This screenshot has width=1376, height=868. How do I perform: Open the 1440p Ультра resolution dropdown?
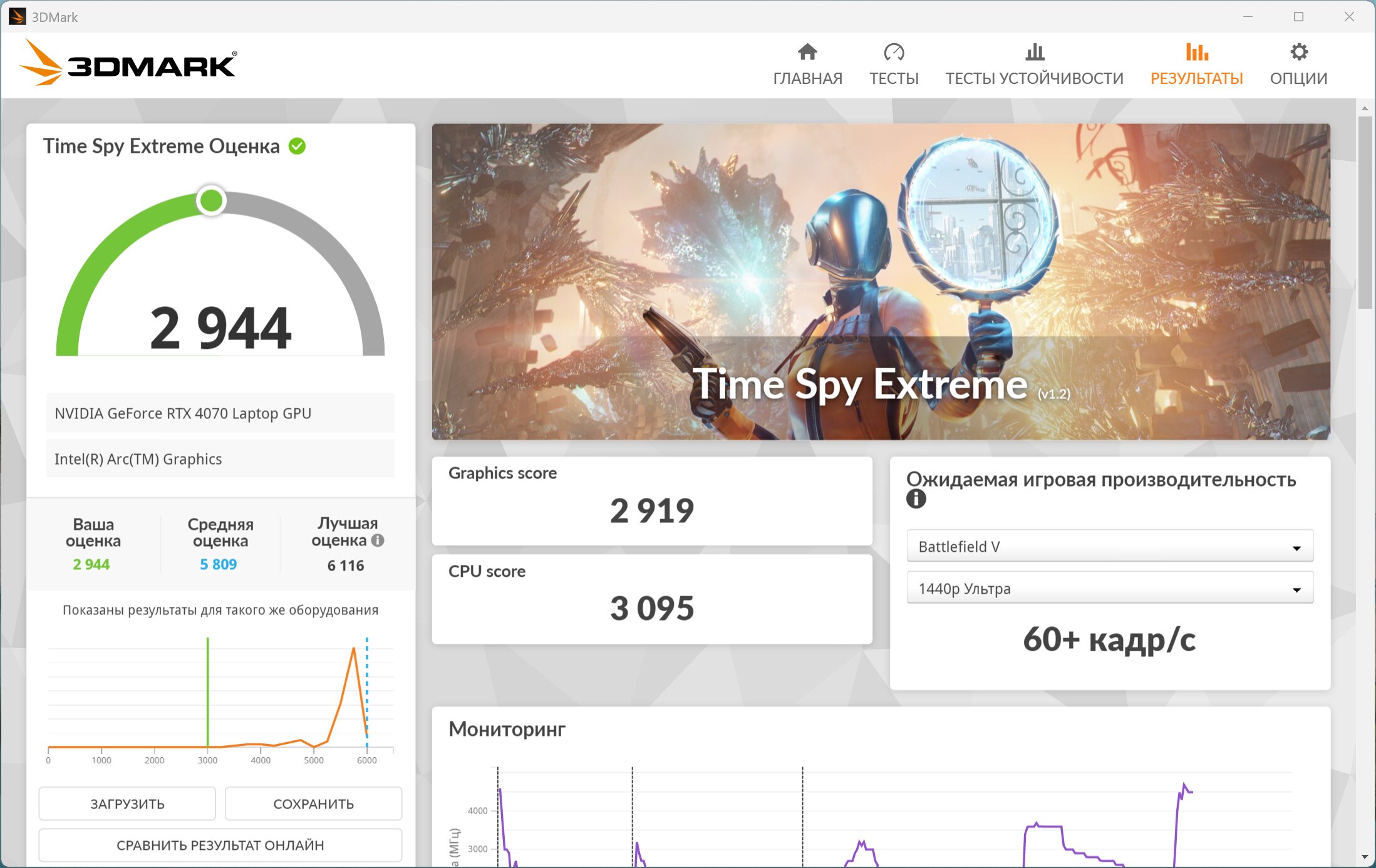[x=1109, y=589]
